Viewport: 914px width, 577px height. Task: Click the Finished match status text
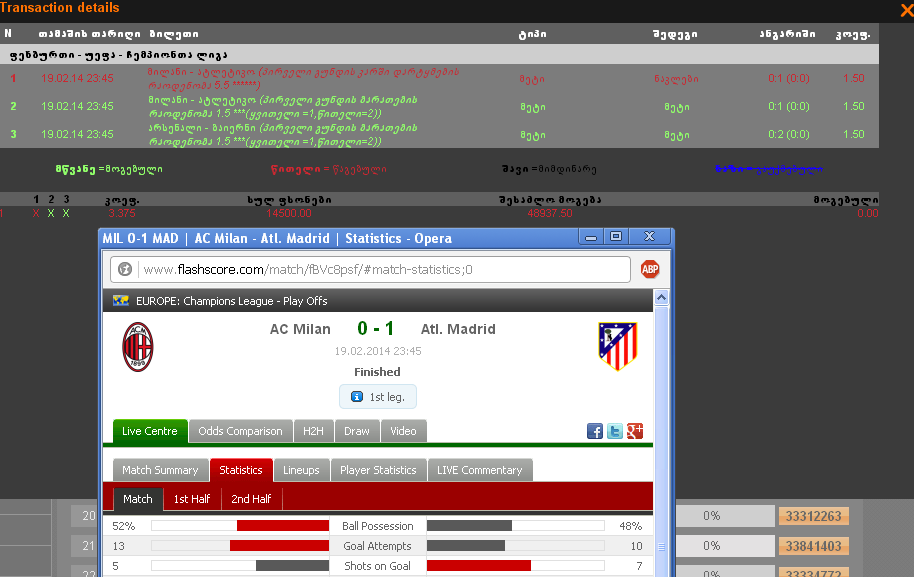pyautogui.click(x=377, y=372)
